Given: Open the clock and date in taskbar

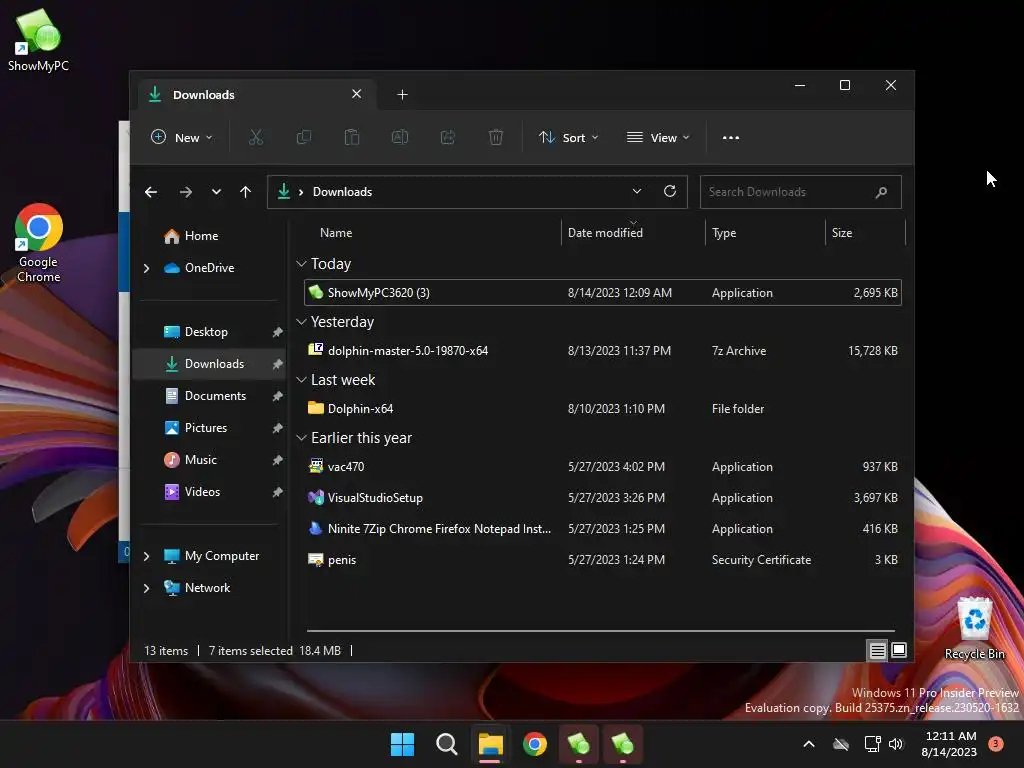Looking at the screenshot, I should (949, 744).
